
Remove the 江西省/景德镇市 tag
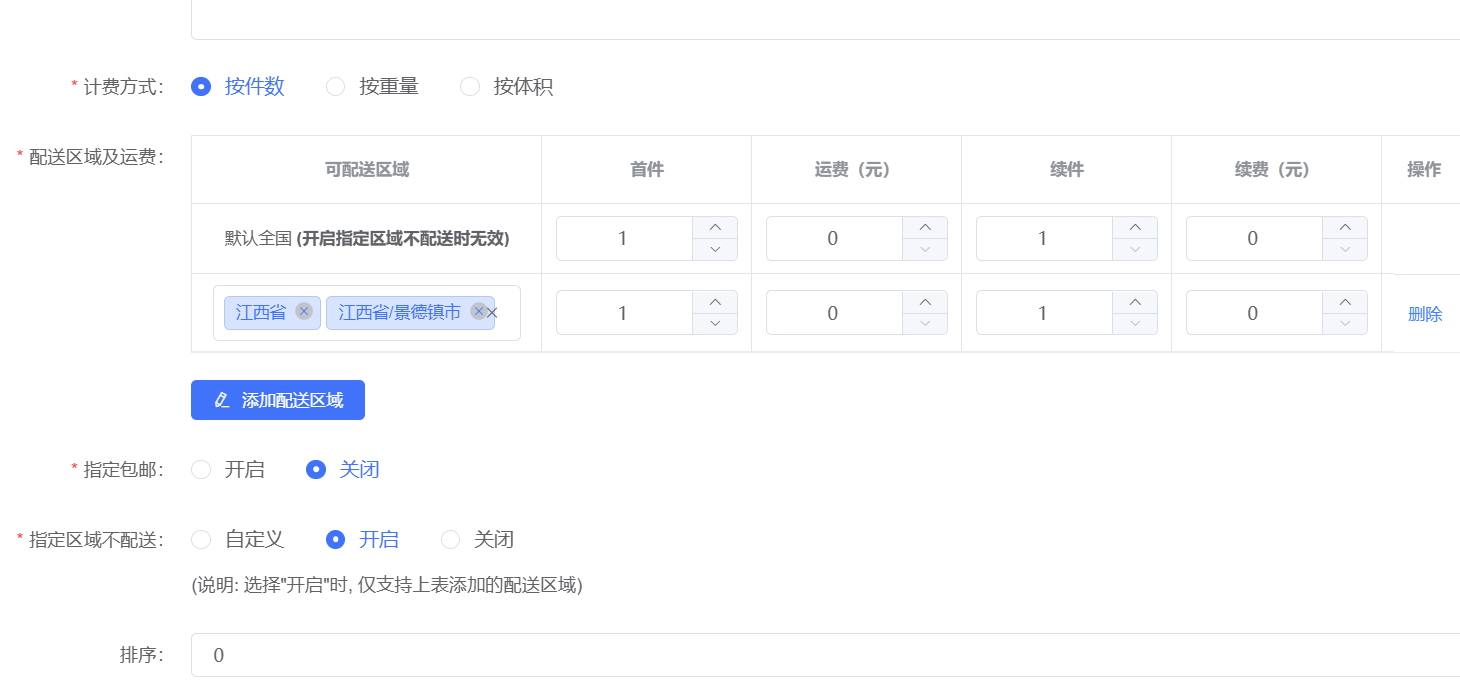coord(478,312)
